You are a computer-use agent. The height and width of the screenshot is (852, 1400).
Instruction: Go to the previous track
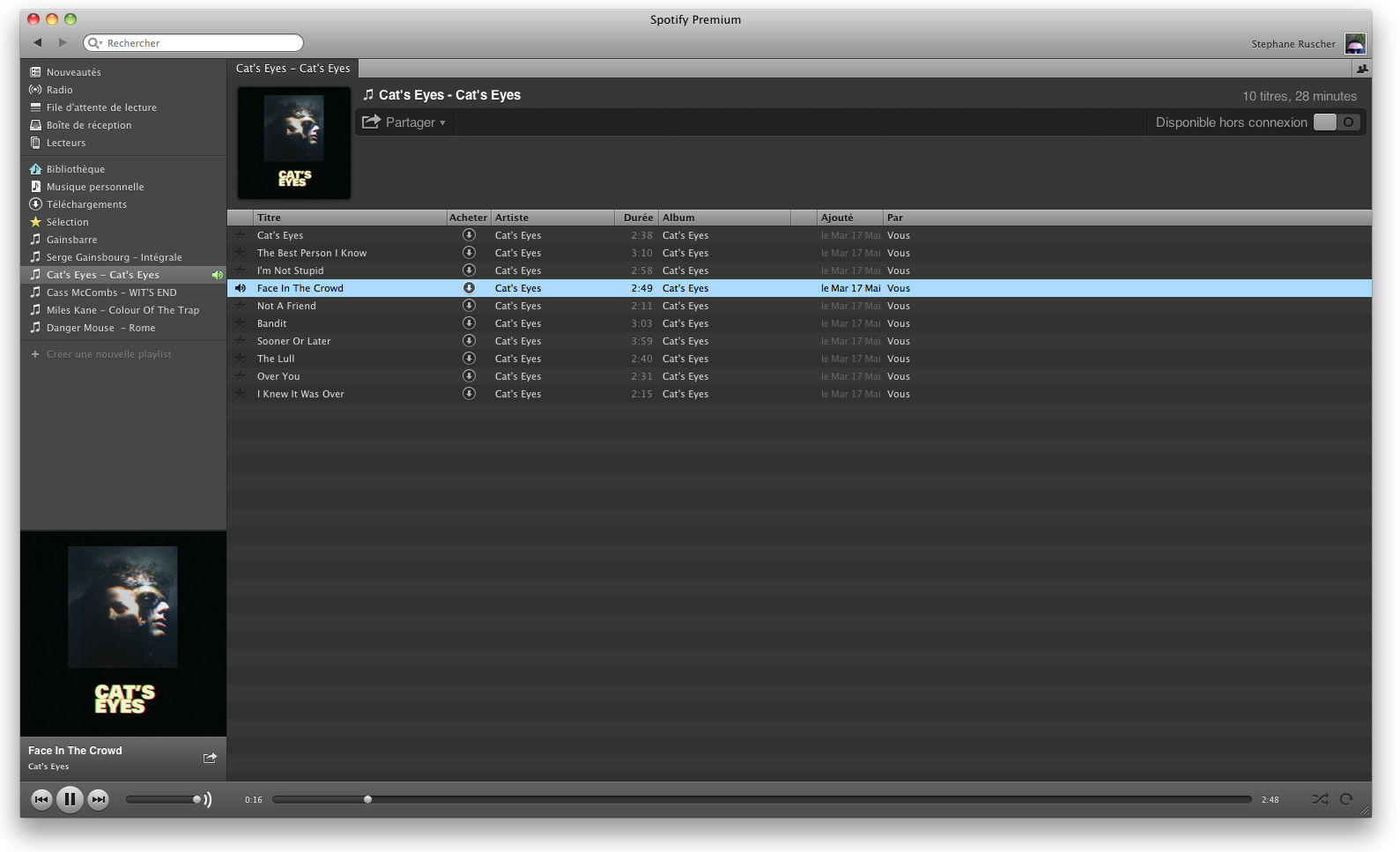(41, 799)
